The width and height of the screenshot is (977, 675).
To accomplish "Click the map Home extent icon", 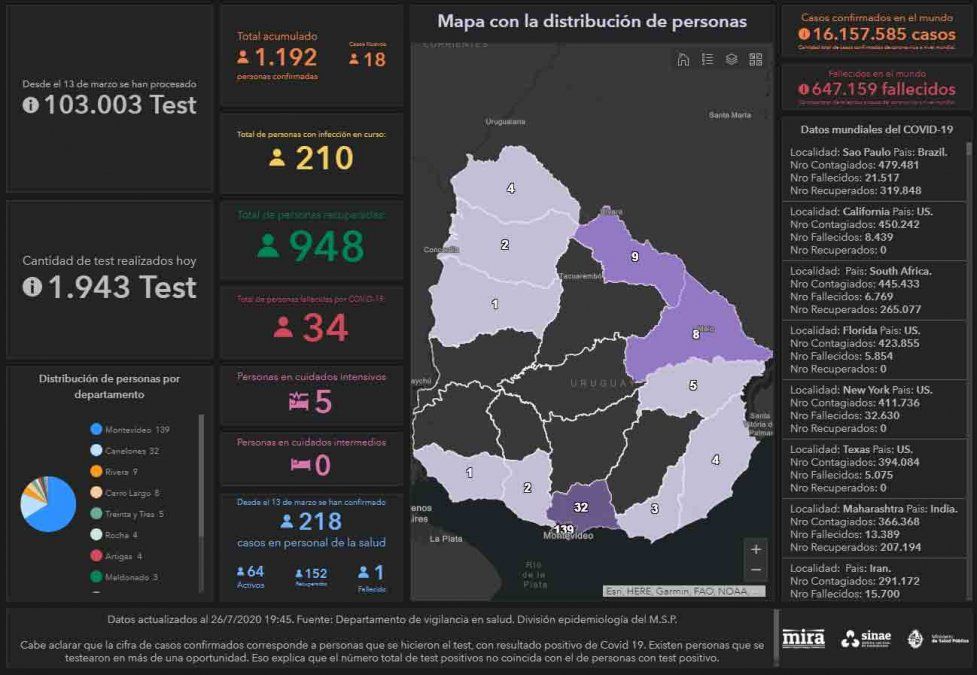I will [683, 60].
